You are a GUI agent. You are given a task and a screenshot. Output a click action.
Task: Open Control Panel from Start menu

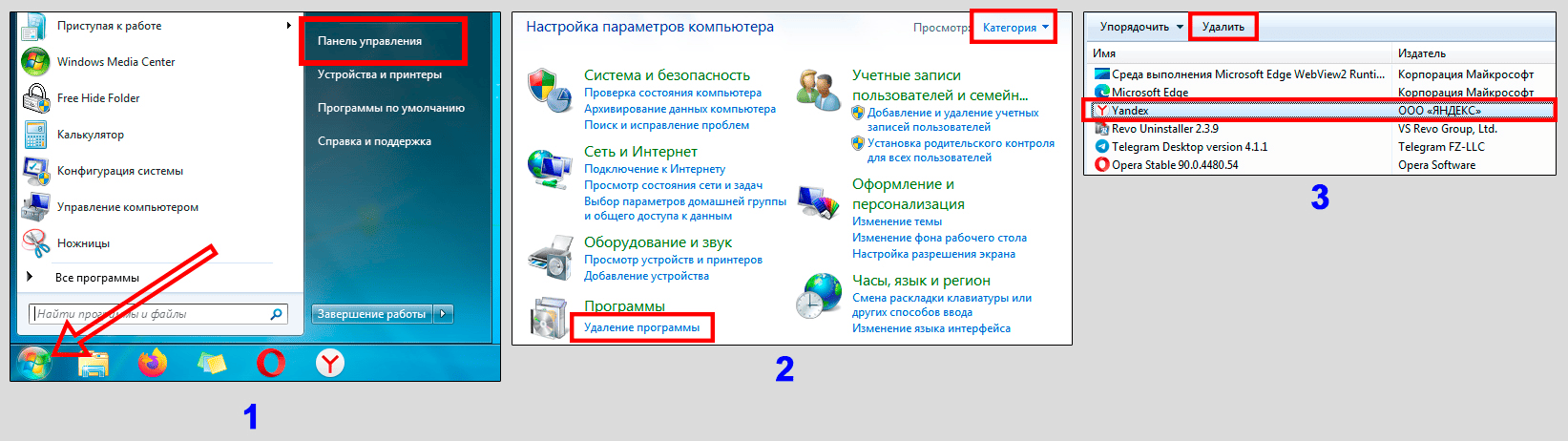369,41
